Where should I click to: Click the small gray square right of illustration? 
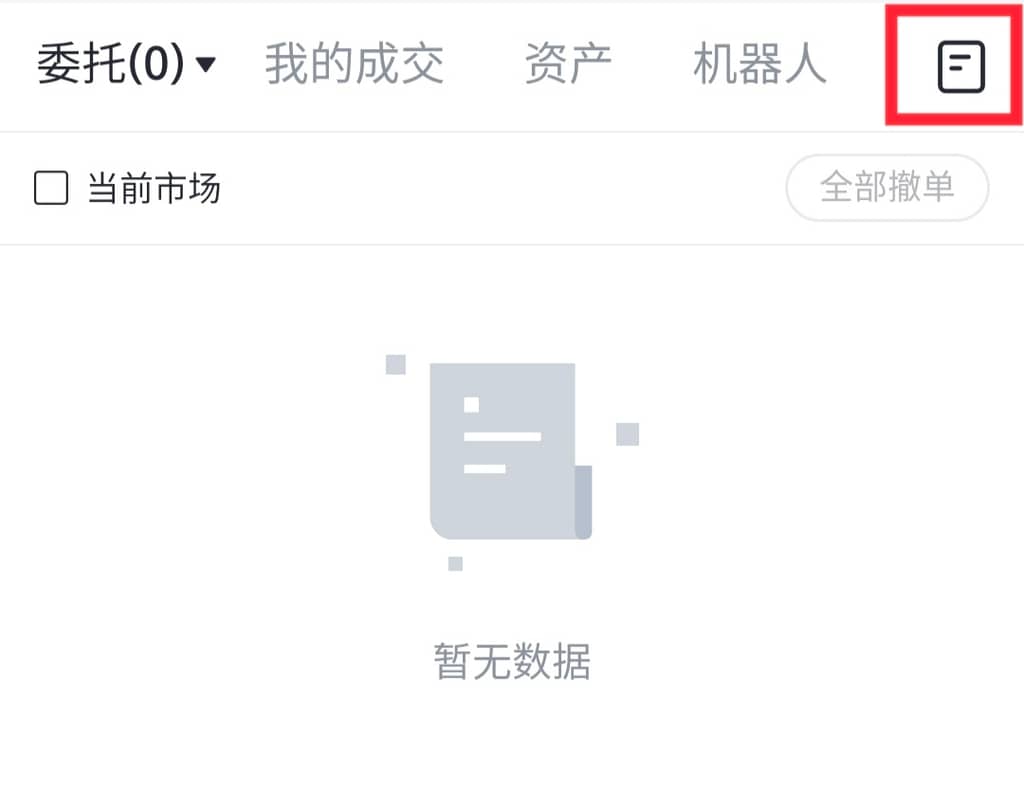coord(628,434)
